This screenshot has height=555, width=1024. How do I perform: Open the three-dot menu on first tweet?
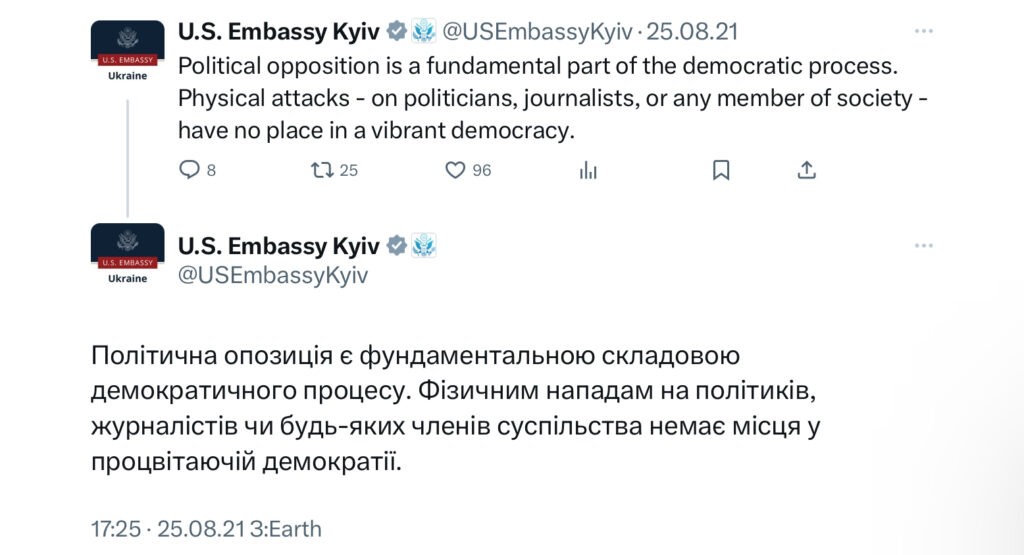[923, 31]
